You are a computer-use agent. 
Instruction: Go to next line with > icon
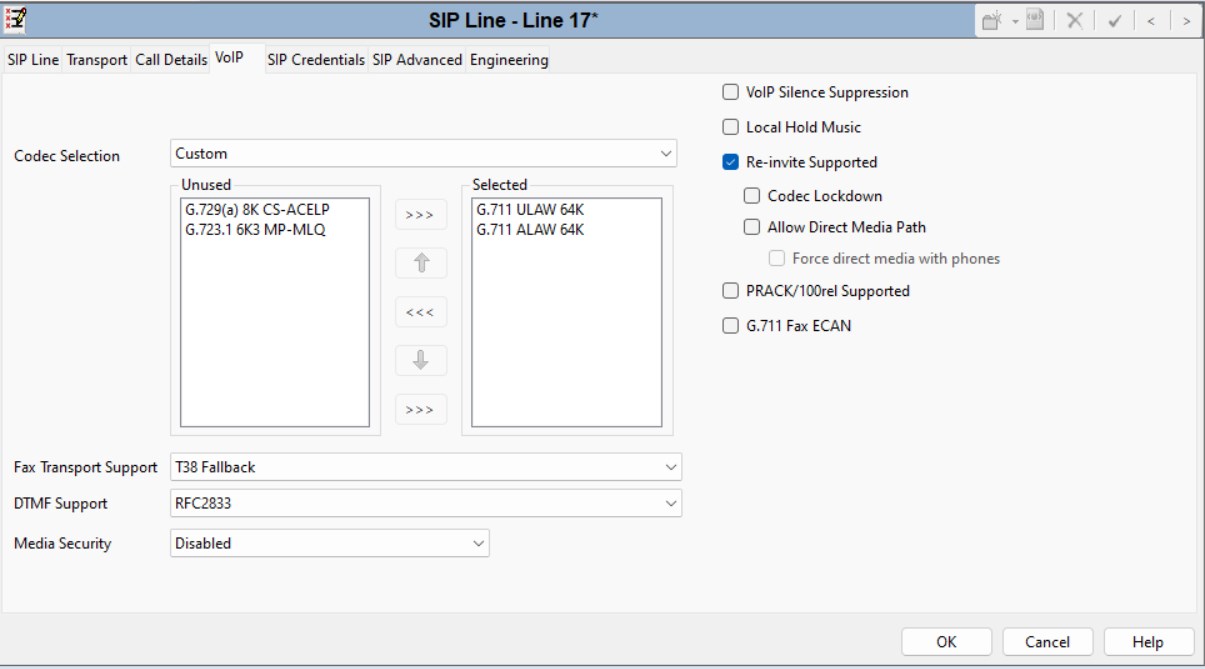click(x=1186, y=21)
